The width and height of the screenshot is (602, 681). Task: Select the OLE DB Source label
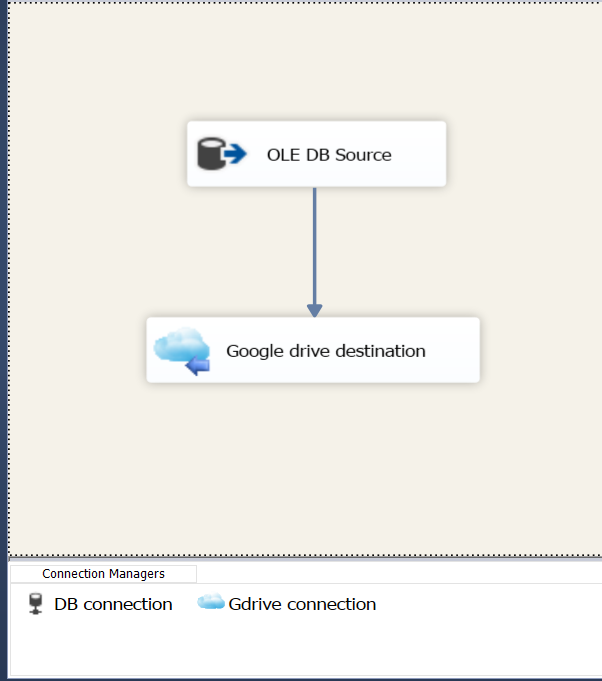329,155
